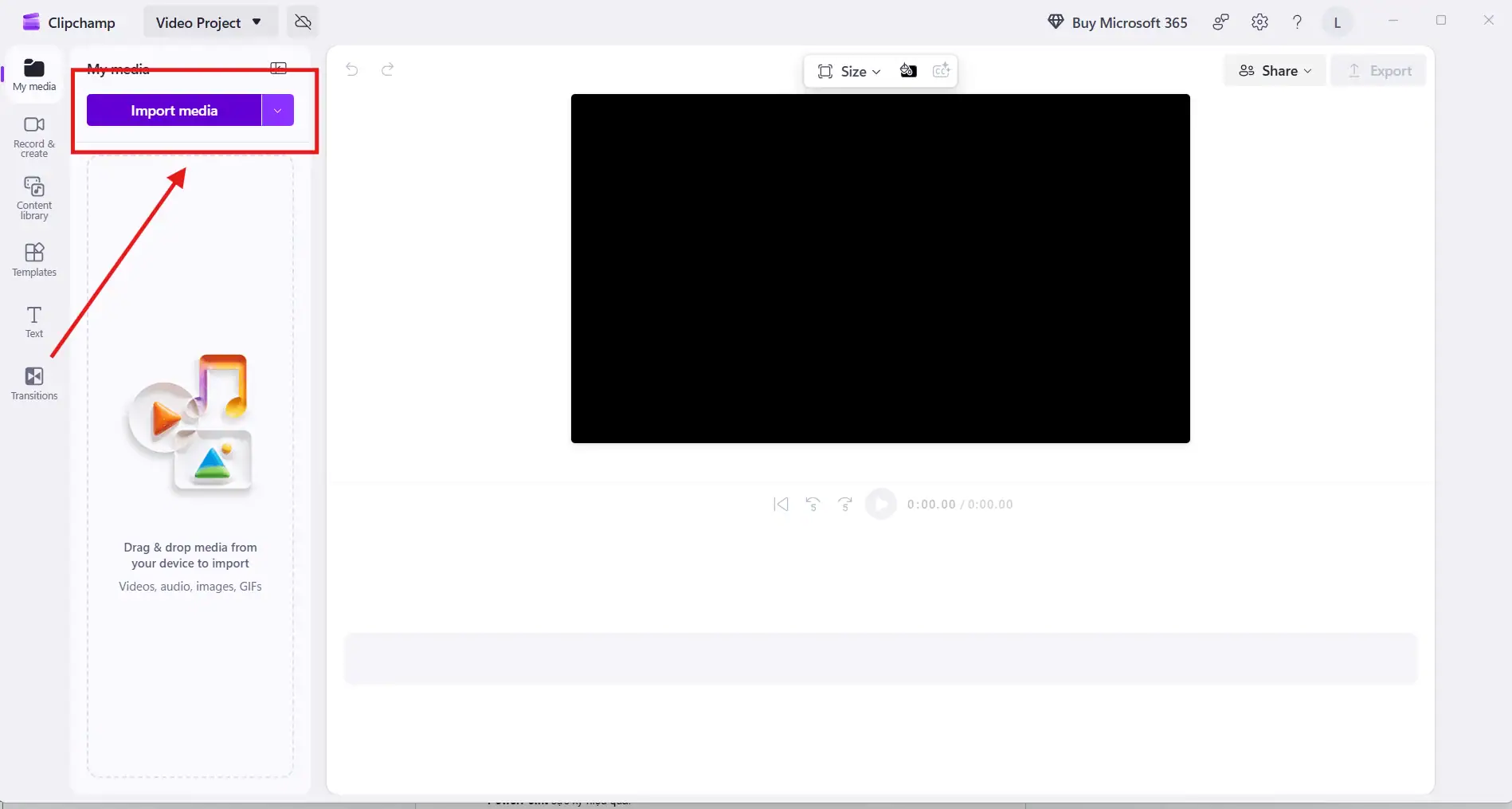Toggle captions with the CC icon
The width and height of the screenshot is (1512, 809).
click(x=941, y=70)
